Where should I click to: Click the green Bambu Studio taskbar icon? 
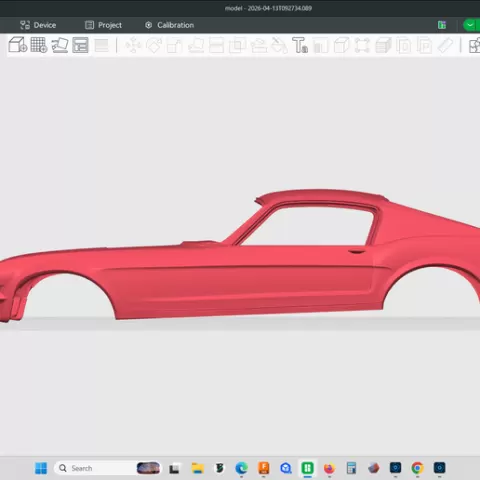307,468
